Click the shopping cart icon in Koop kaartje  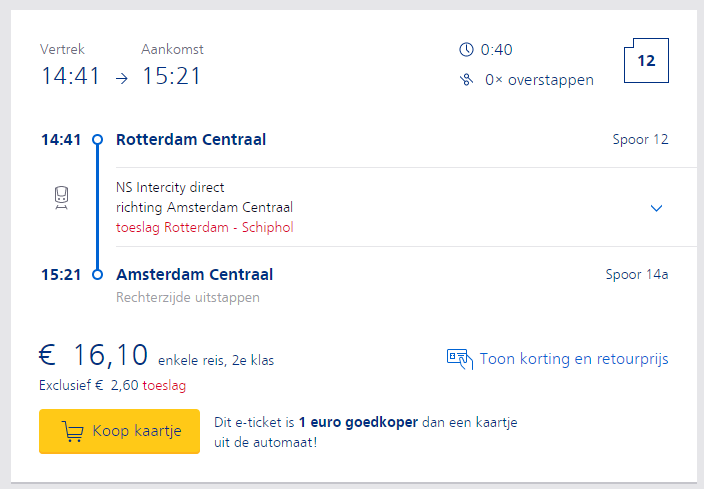(x=72, y=432)
